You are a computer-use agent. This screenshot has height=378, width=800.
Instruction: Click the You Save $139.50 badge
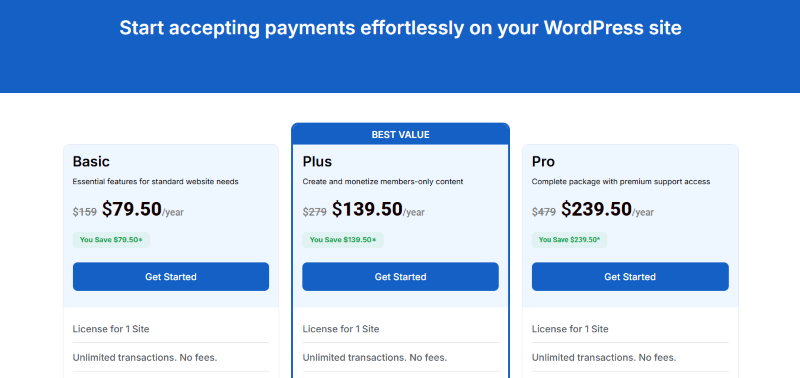[343, 240]
